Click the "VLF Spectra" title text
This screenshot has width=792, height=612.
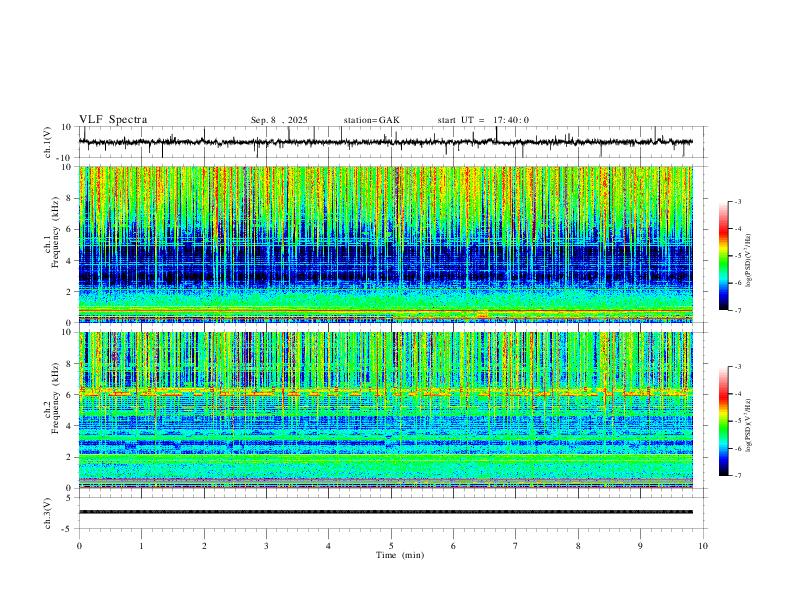113,120
